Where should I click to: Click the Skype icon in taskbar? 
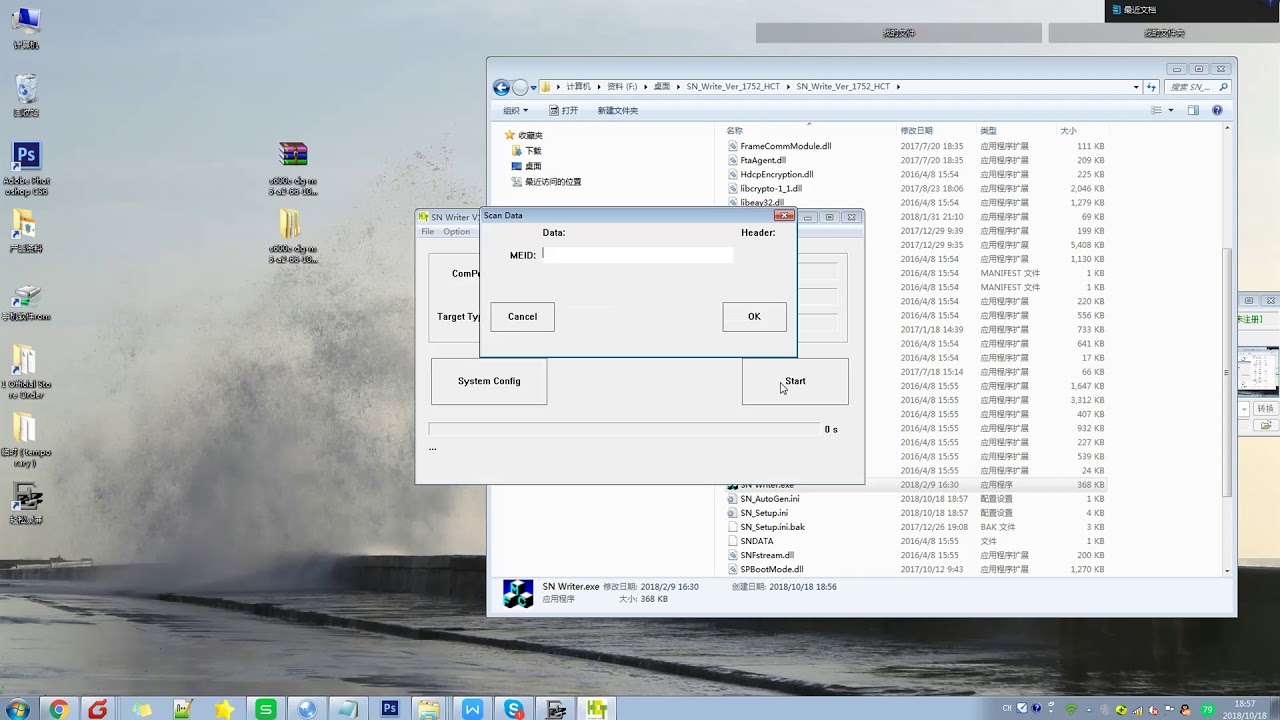[514, 709]
